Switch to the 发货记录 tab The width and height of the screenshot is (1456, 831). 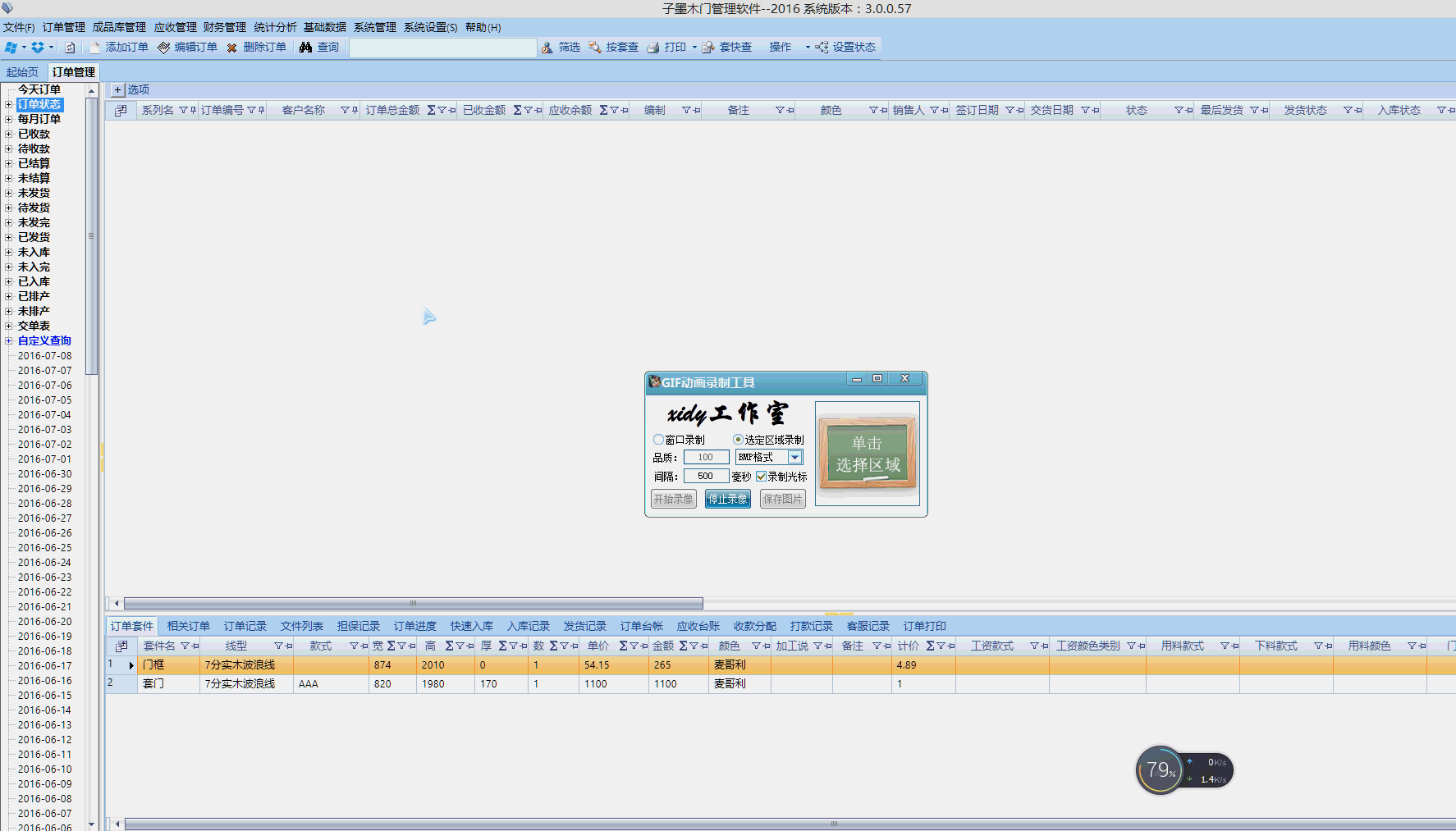pos(584,626)
